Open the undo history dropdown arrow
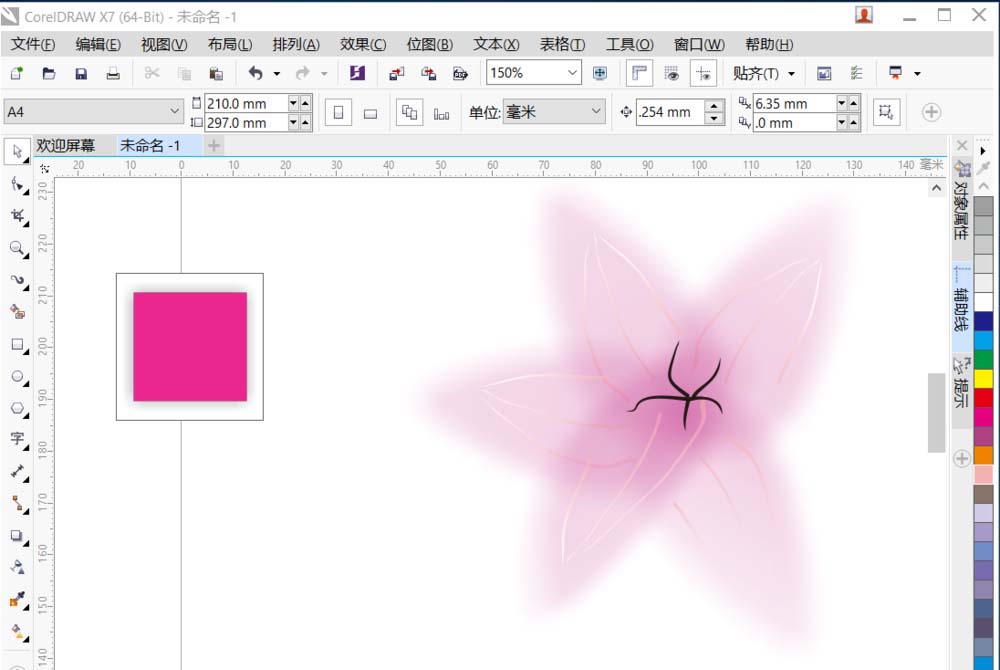Screen dimensions: 1000x670 (x=277, y=74)
